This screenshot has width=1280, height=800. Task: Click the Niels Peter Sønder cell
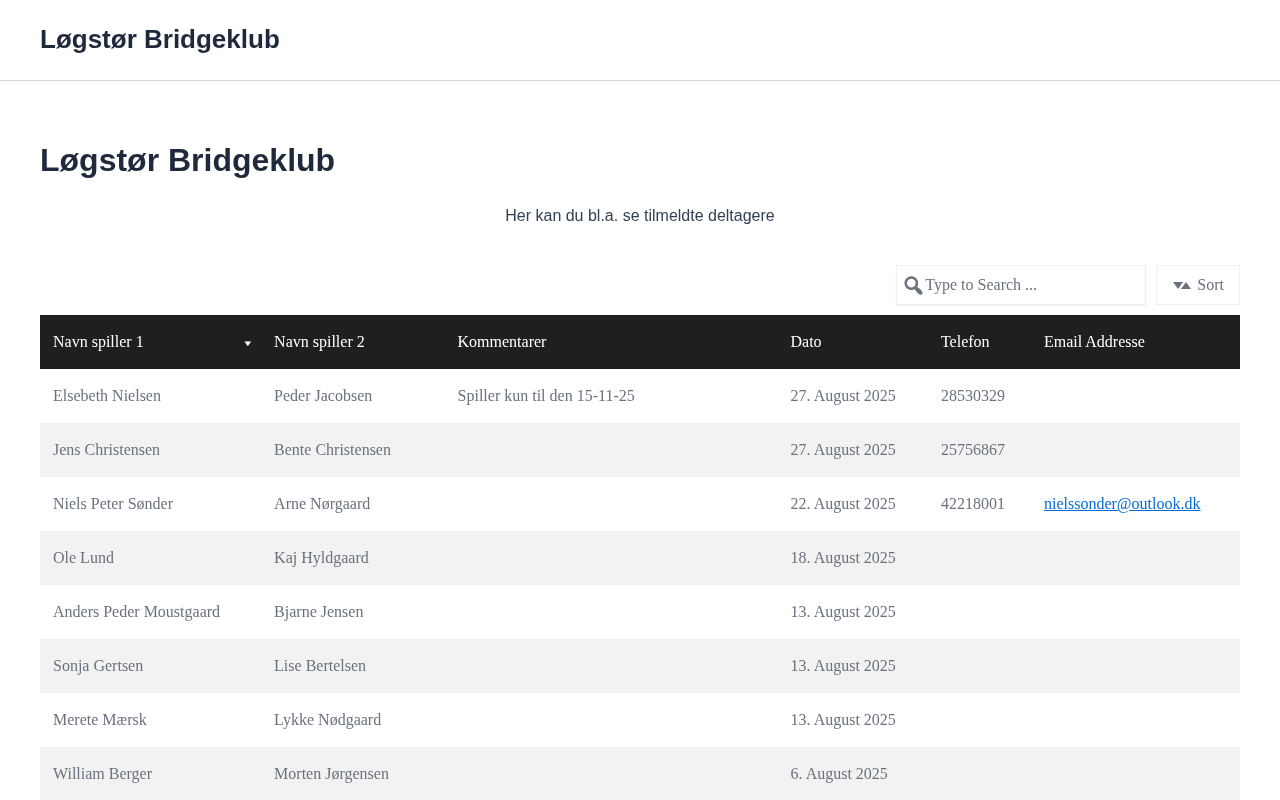113,504
